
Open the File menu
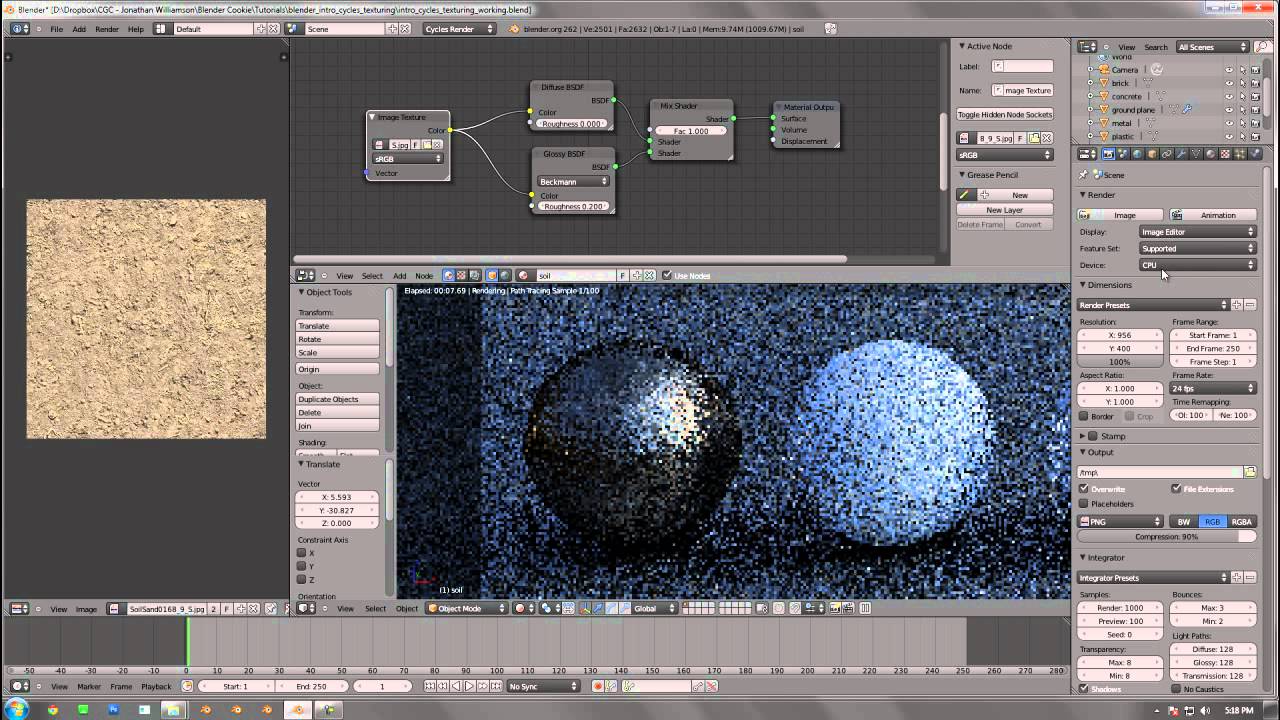pyautogui.click(x=57, y=29)
